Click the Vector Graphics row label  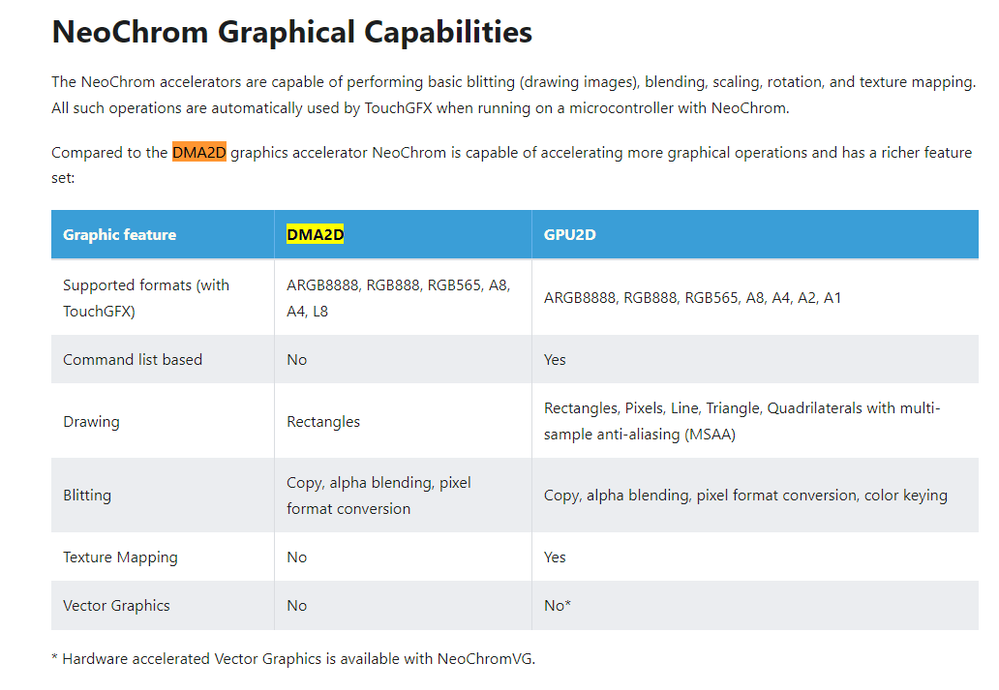116,606
